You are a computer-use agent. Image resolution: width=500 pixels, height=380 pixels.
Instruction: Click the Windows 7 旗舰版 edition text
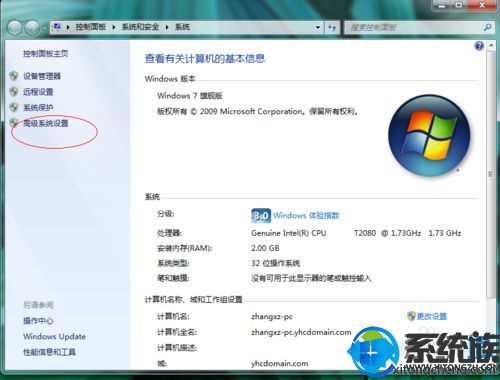click(x=190, y=96)
